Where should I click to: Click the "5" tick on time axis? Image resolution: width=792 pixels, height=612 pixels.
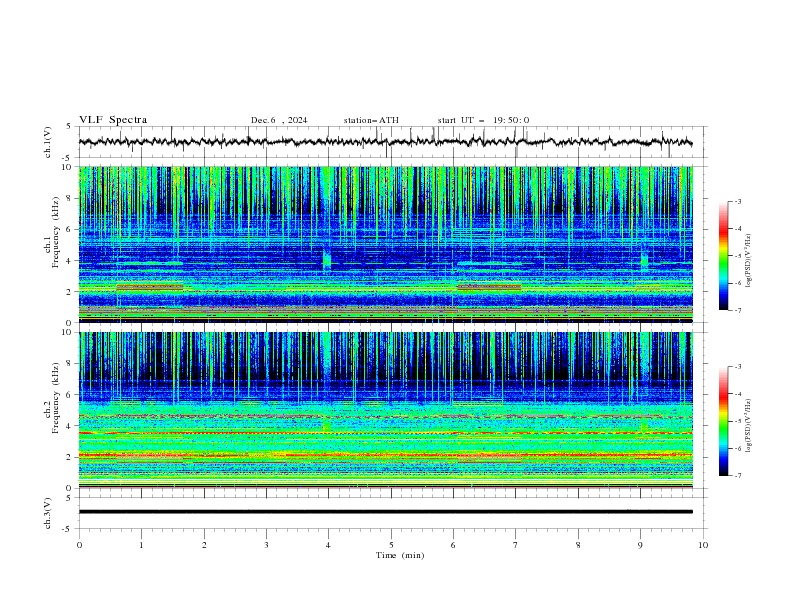(391, 545)
